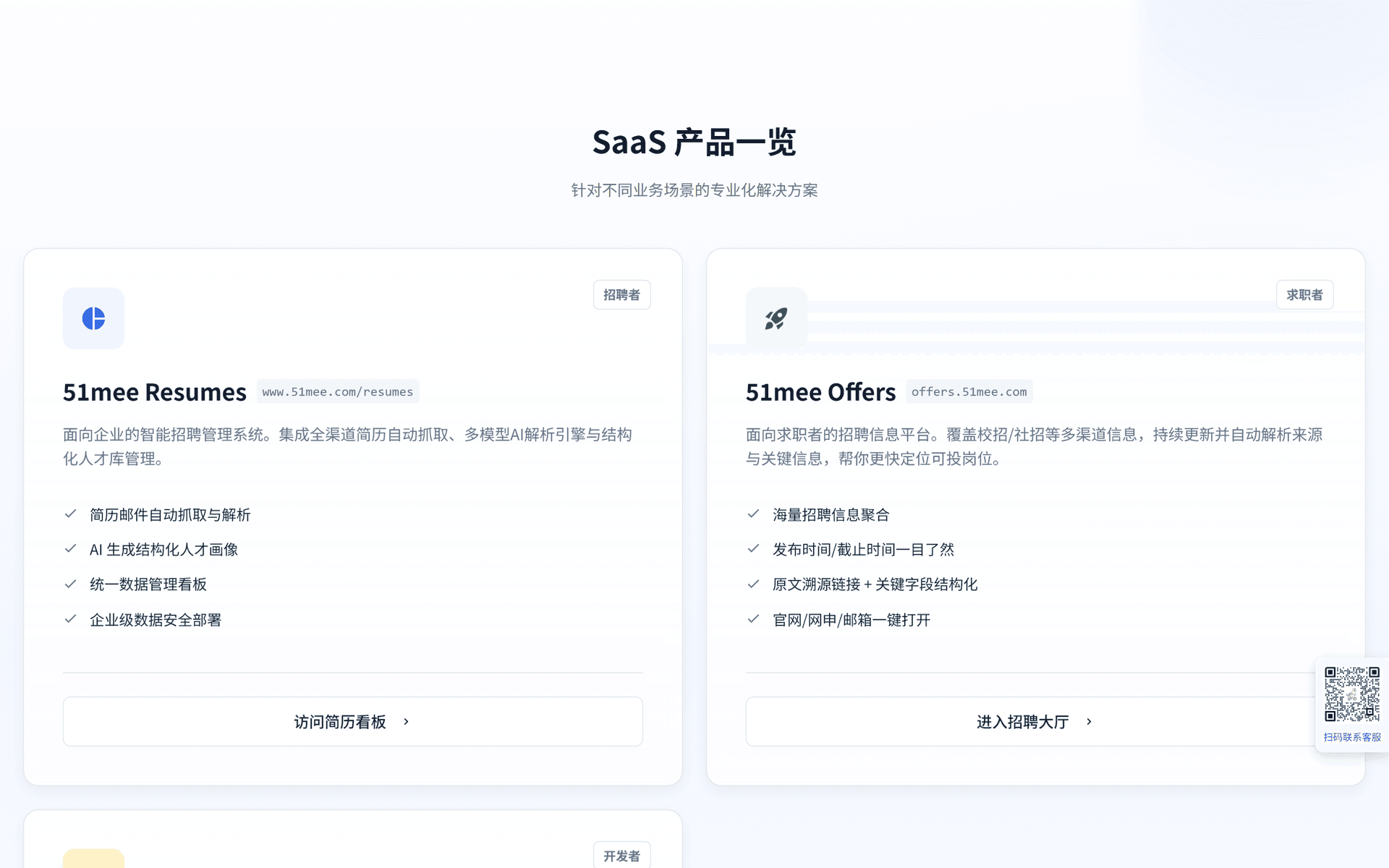Click the checkmark beside 简历邮件自动抓取与解析

pos(70,514)
